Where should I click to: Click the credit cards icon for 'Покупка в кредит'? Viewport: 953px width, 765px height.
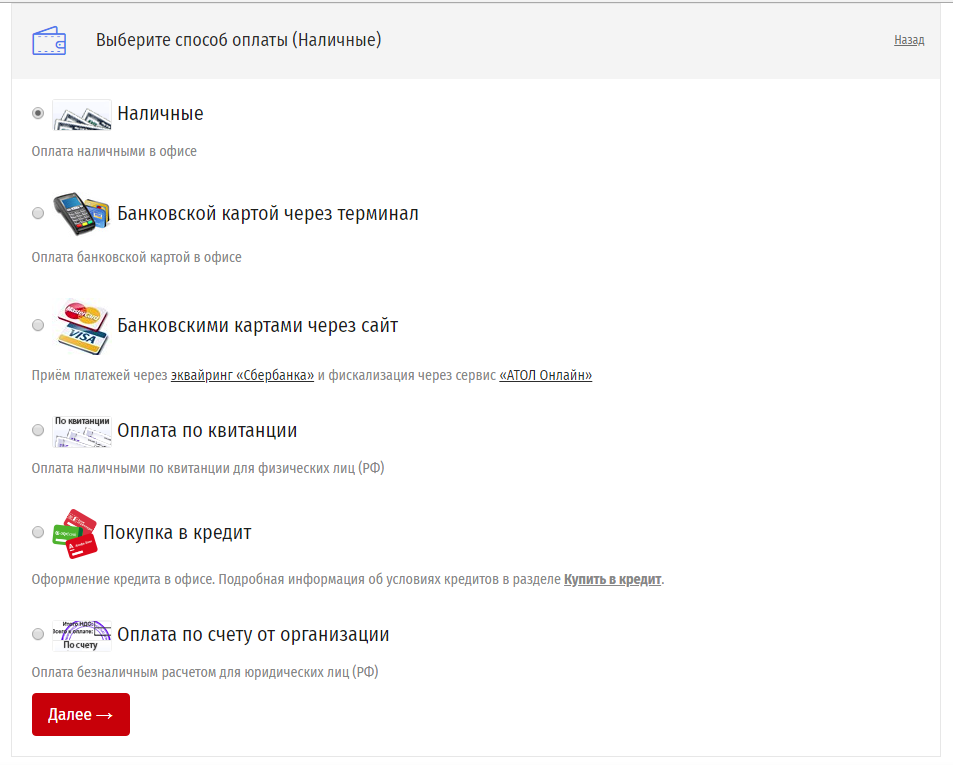75,533
